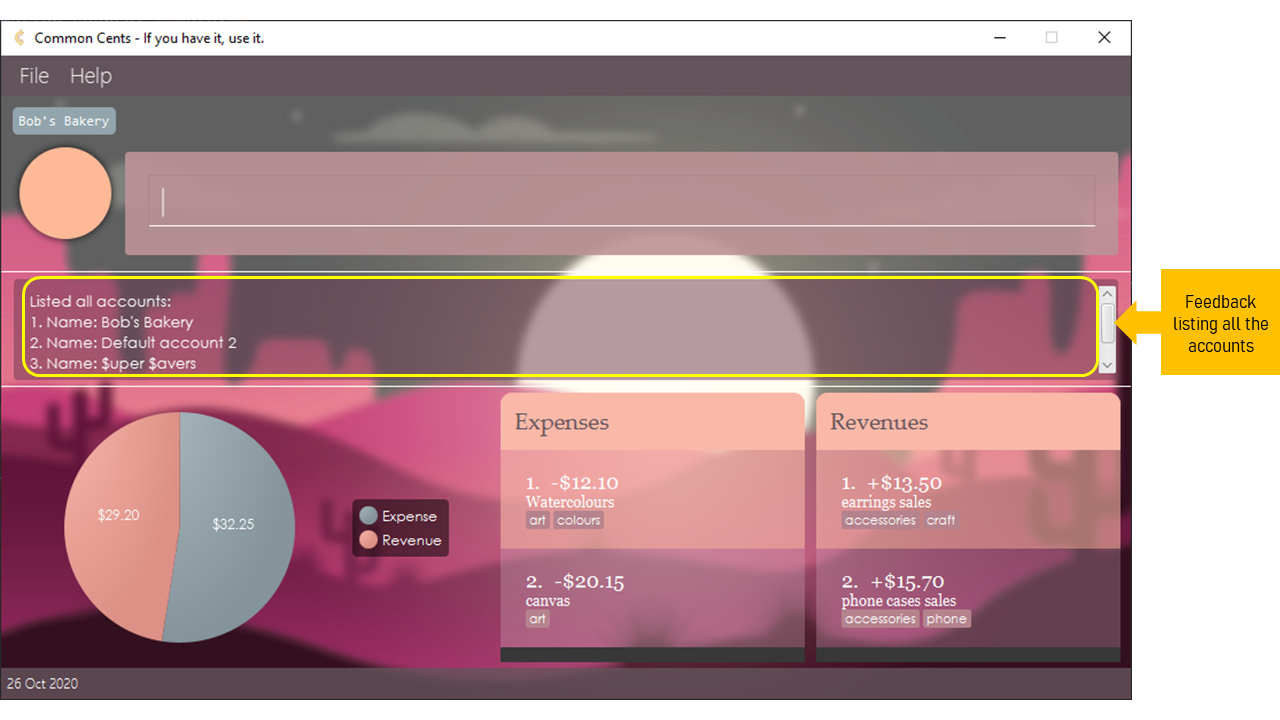Viewport: 1280px width, 720px height.
Task: Open the File menu
Action: tap(34, 76)
